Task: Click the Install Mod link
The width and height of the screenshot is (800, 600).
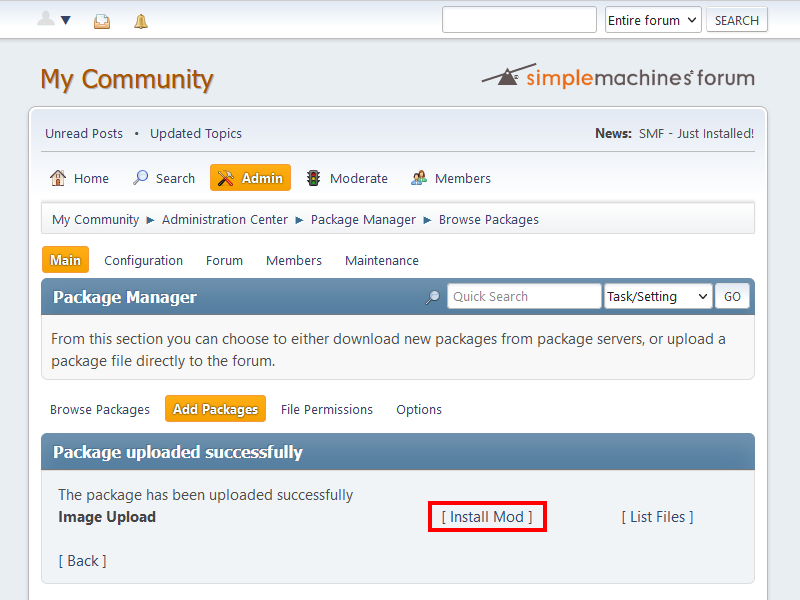Action: 487,517
